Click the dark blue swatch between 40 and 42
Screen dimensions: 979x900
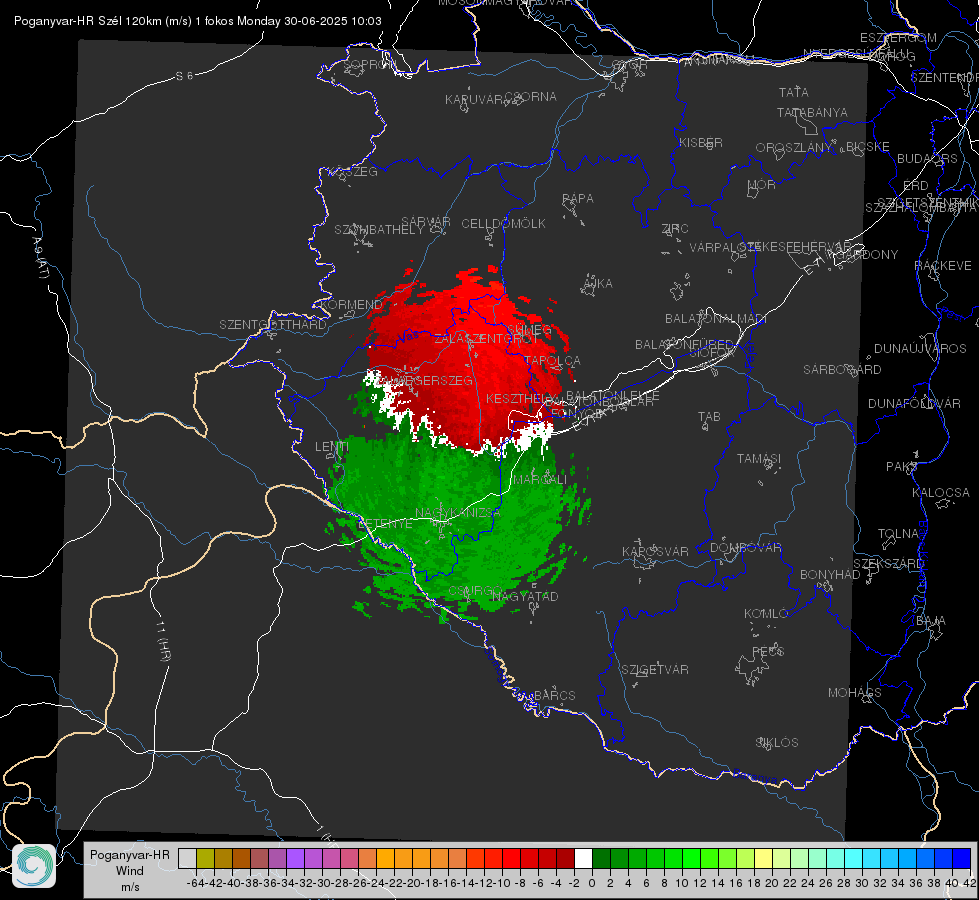(x=962, y=858)
